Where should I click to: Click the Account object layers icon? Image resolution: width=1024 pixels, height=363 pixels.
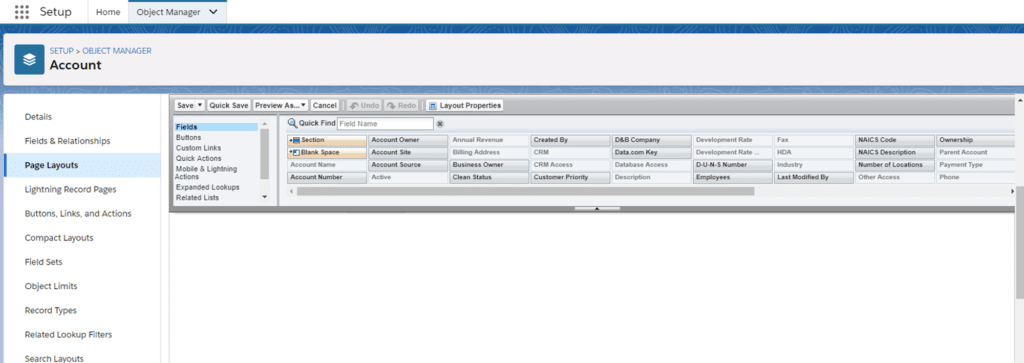[x=29, y=59]
